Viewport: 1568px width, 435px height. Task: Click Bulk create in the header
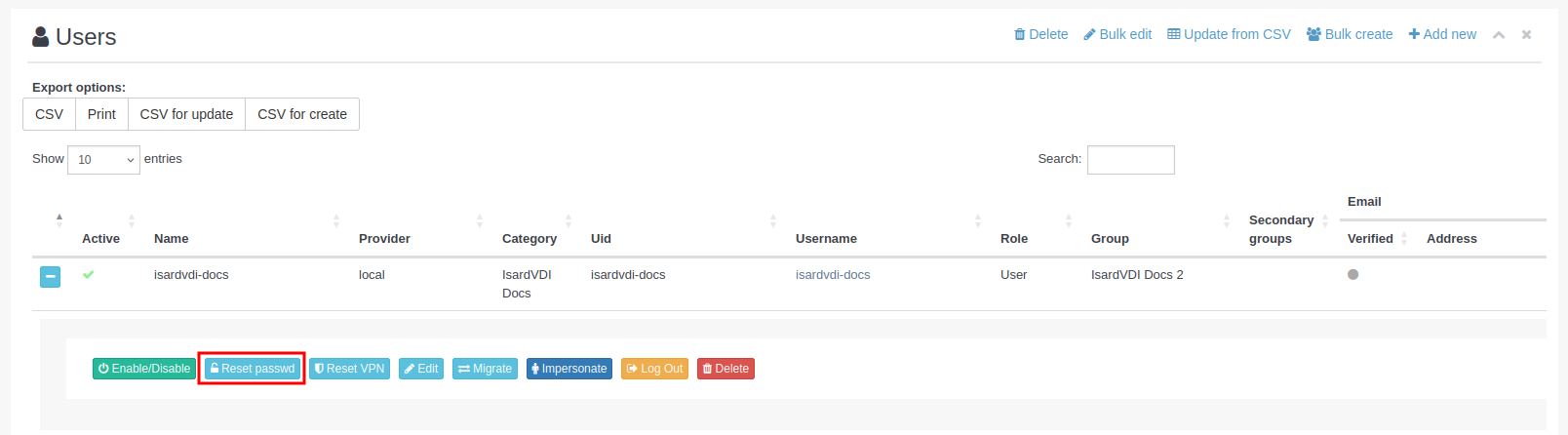coord(1350,34)
